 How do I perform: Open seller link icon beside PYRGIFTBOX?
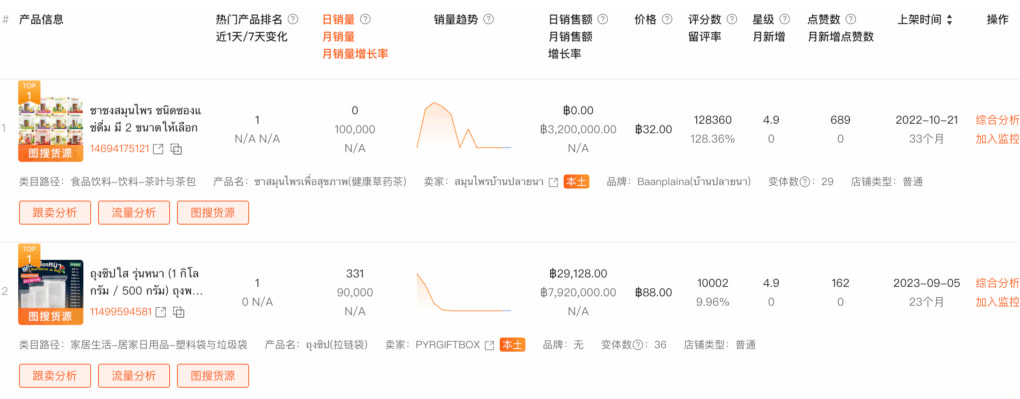(489, 345)
